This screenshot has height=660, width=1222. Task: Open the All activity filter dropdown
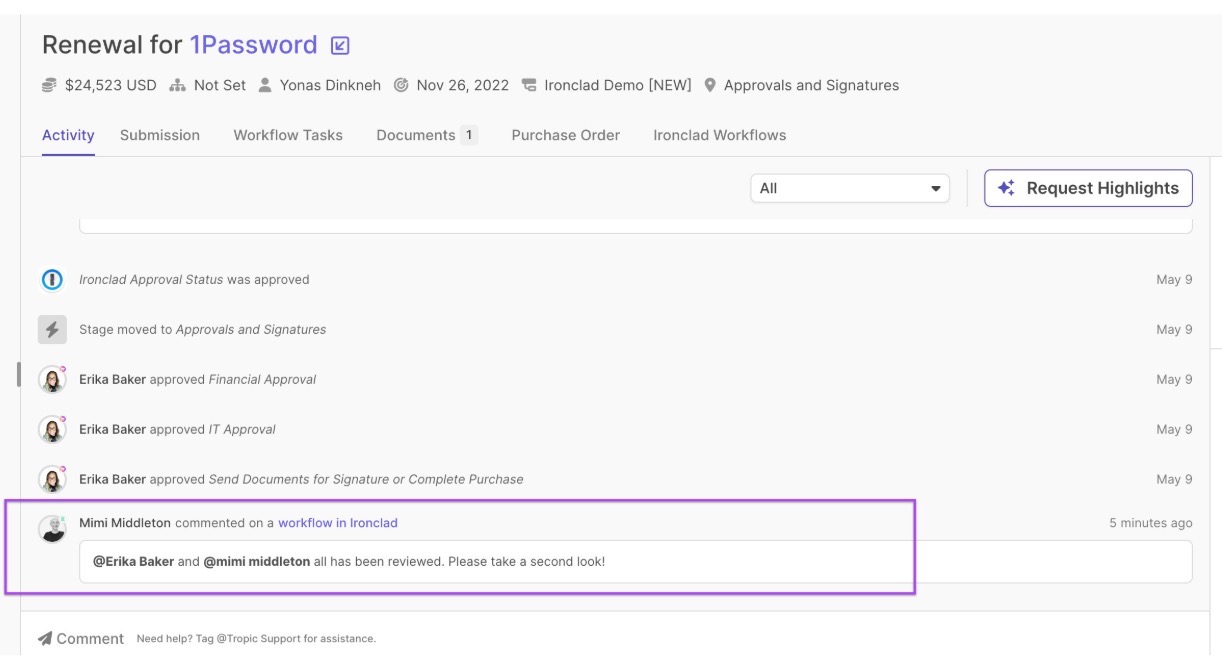click(850, 188)
